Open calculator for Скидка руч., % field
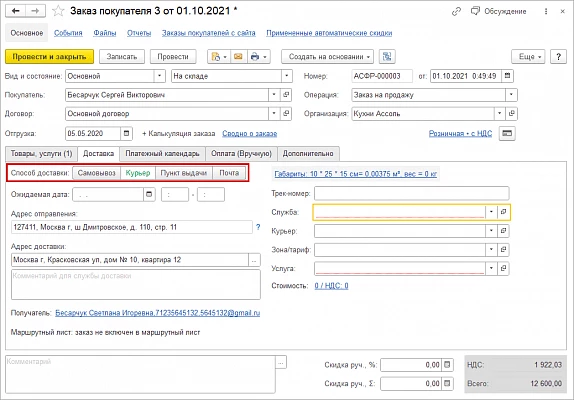The width and height of the screenshot is (574, 400). (x=447, y=365)
